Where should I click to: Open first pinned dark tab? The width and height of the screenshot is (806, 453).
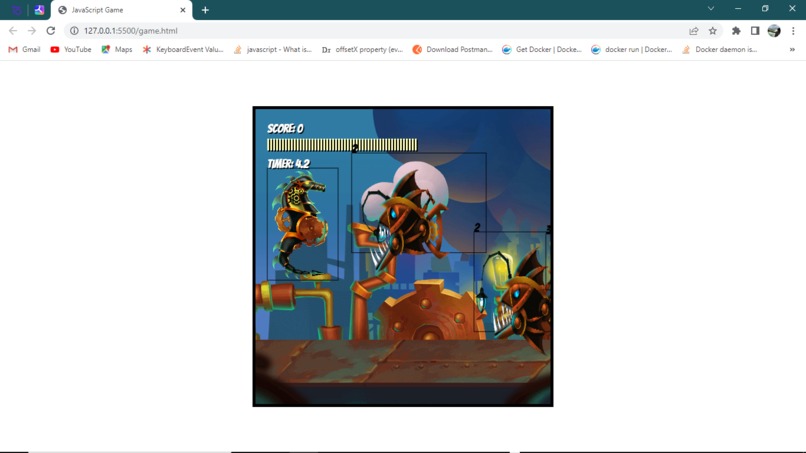(16, 10)
